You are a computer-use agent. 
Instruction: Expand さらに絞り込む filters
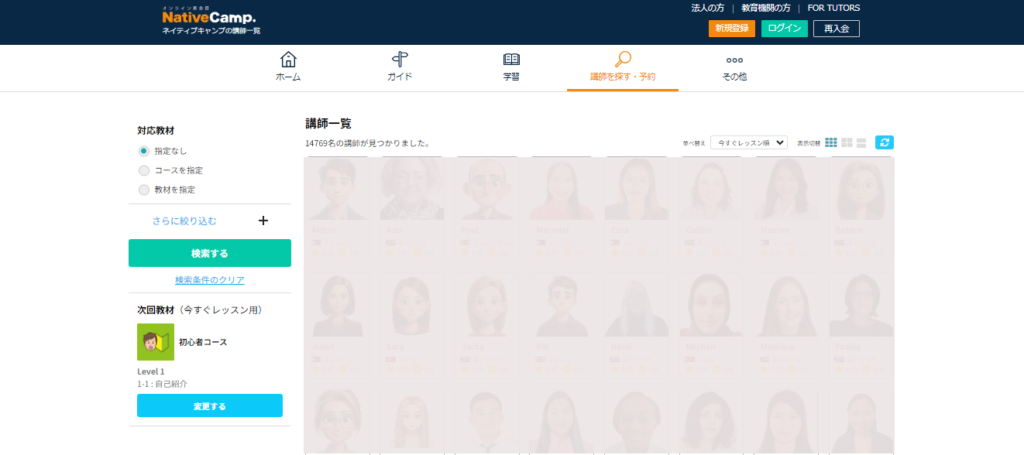[x=184, y=221]
